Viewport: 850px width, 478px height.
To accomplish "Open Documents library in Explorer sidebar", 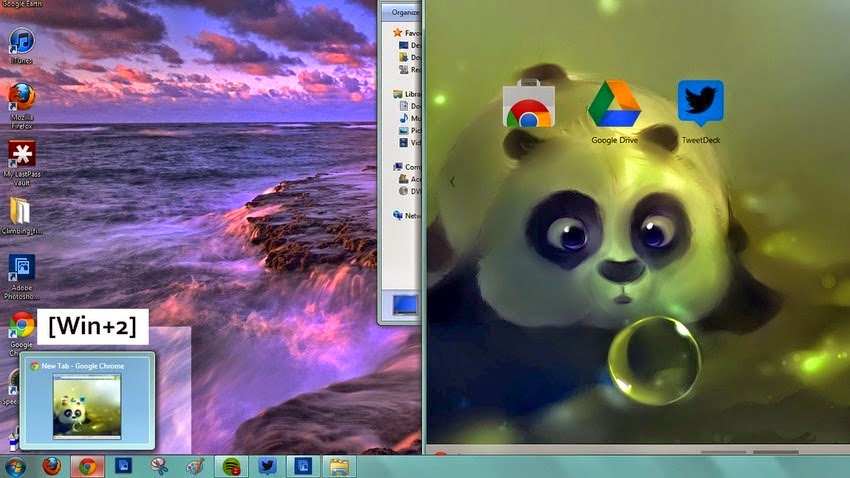I will (x=410, y=106).
